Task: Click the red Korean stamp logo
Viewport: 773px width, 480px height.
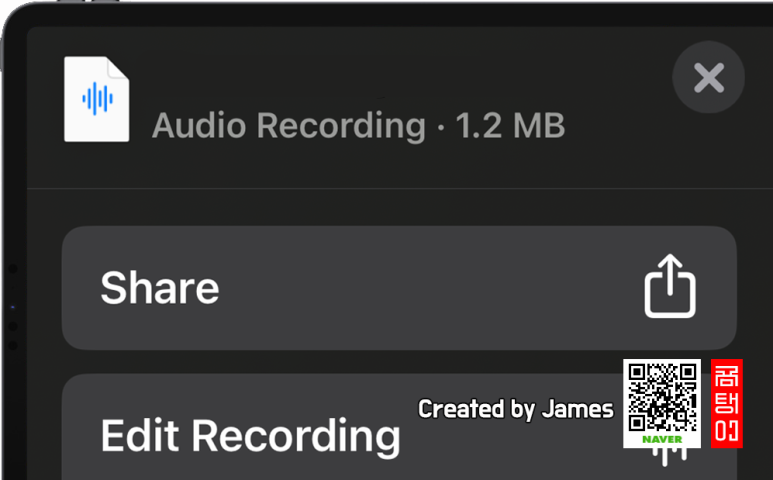Action: click(x=727, y=404)
